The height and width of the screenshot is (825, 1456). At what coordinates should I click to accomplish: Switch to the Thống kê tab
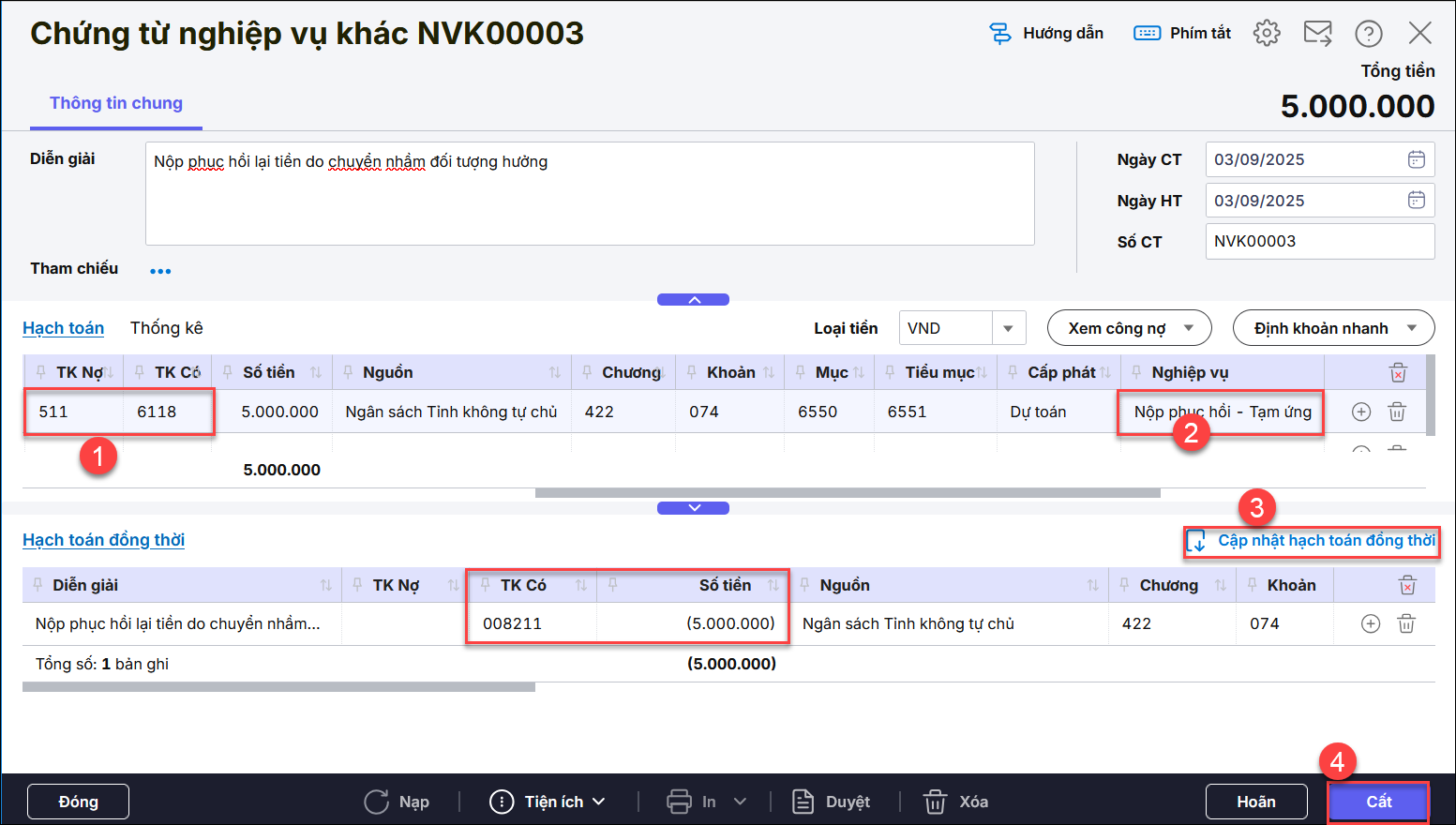(166, 328)
